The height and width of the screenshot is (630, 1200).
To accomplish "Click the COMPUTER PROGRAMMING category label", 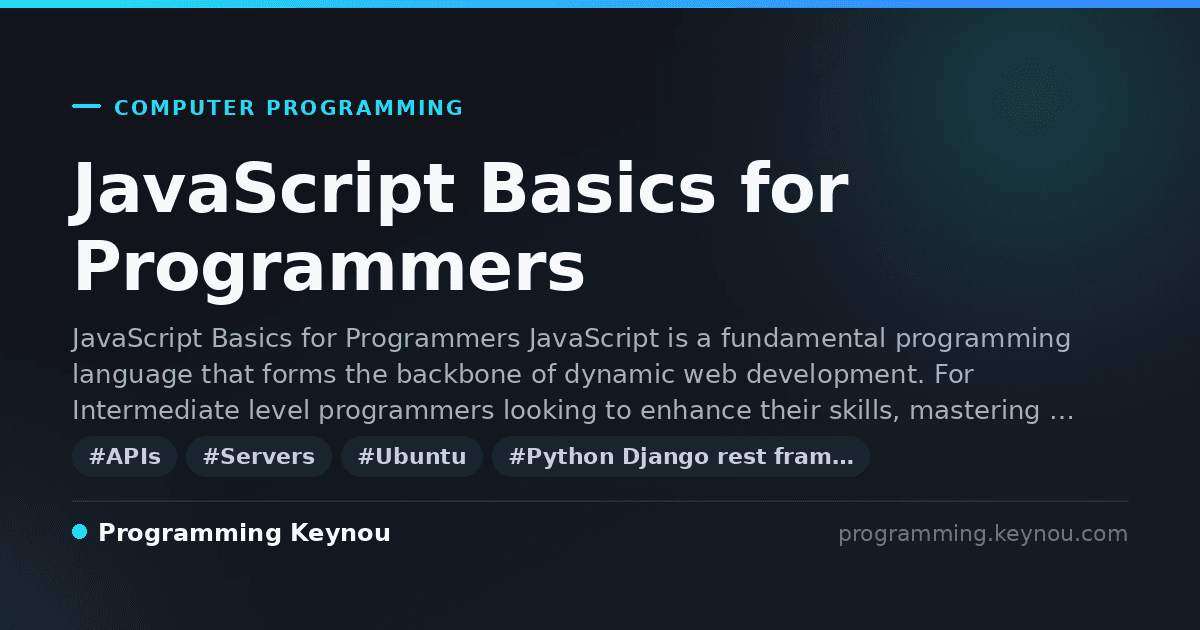I will [289, 108].
